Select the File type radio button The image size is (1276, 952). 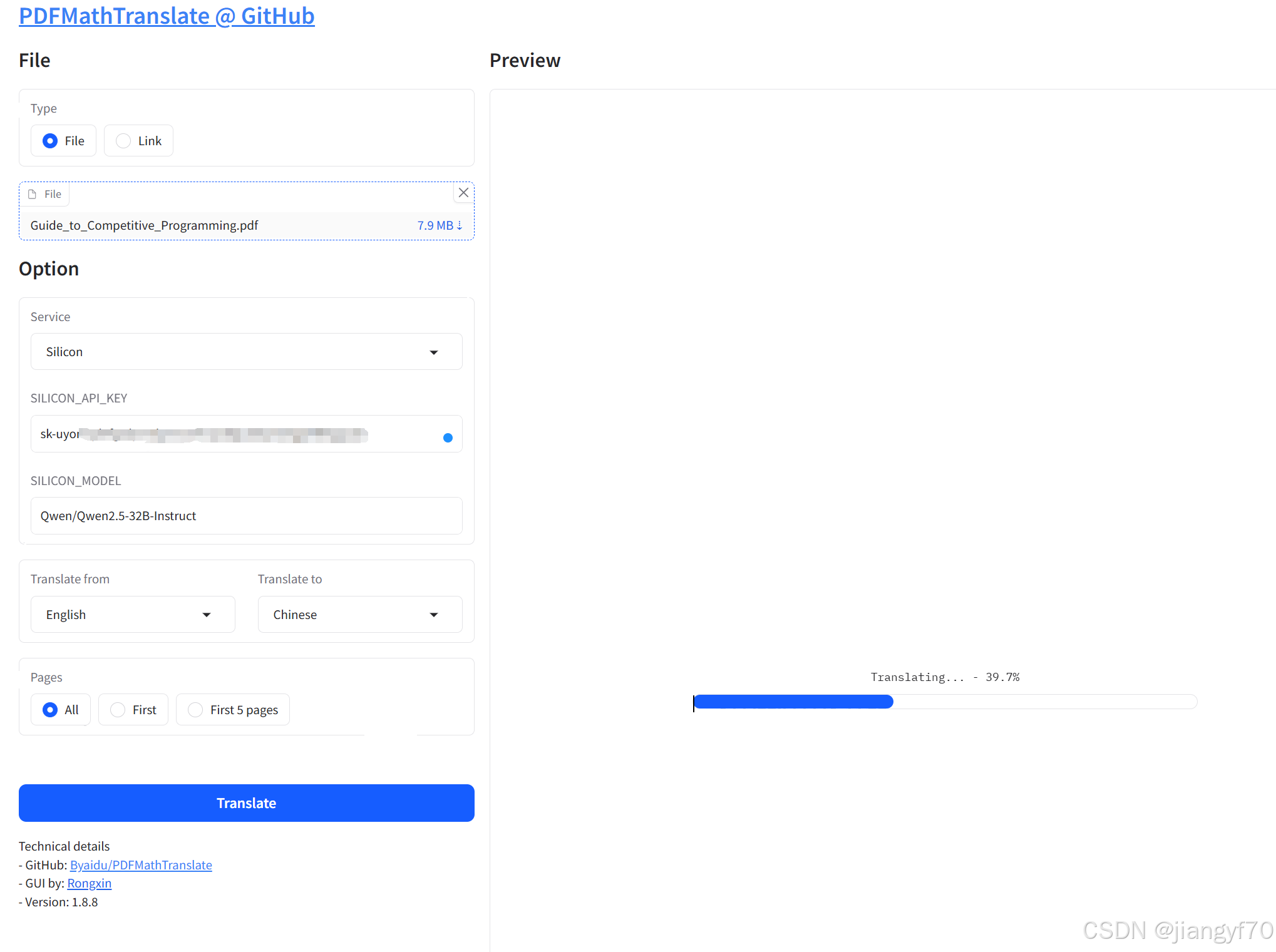click(x=50, y=141)
